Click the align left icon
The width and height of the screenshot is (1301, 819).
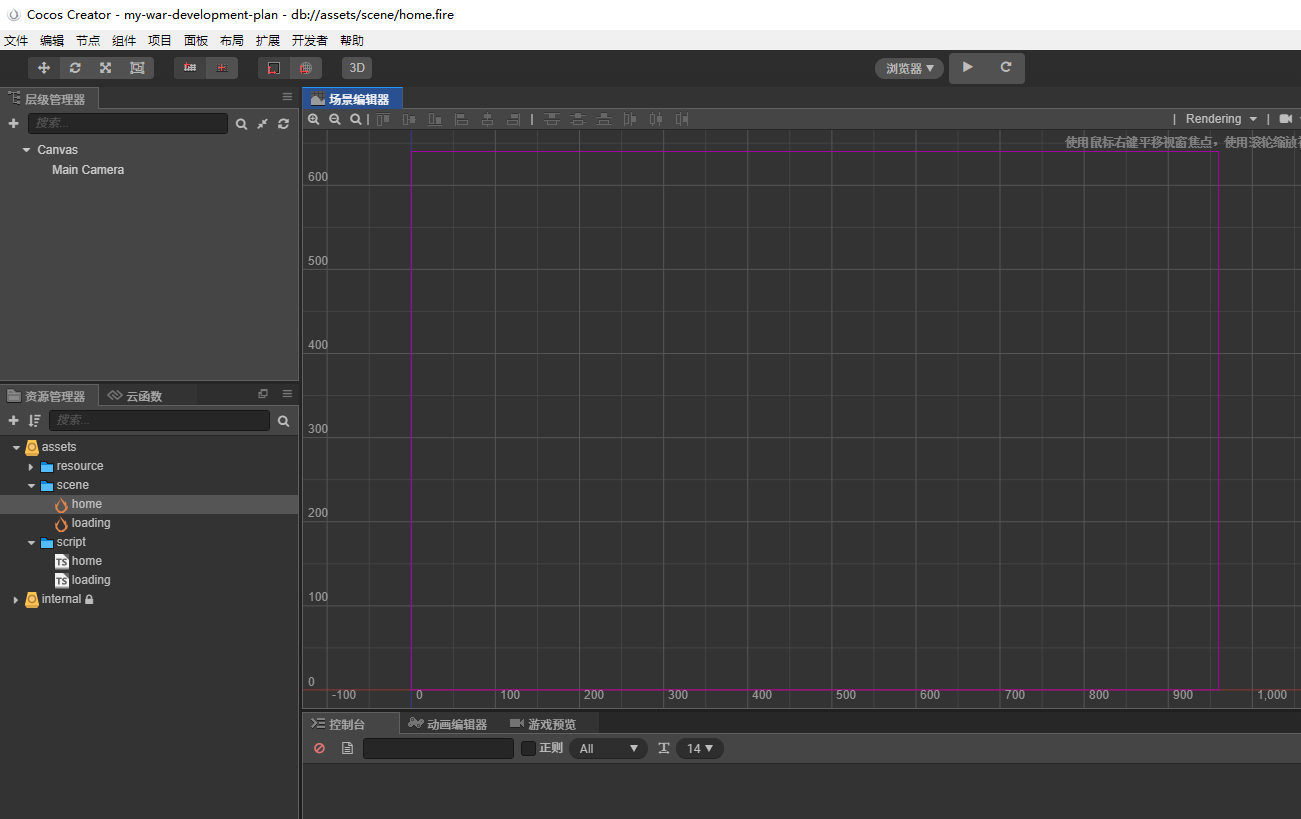[461, 119]
